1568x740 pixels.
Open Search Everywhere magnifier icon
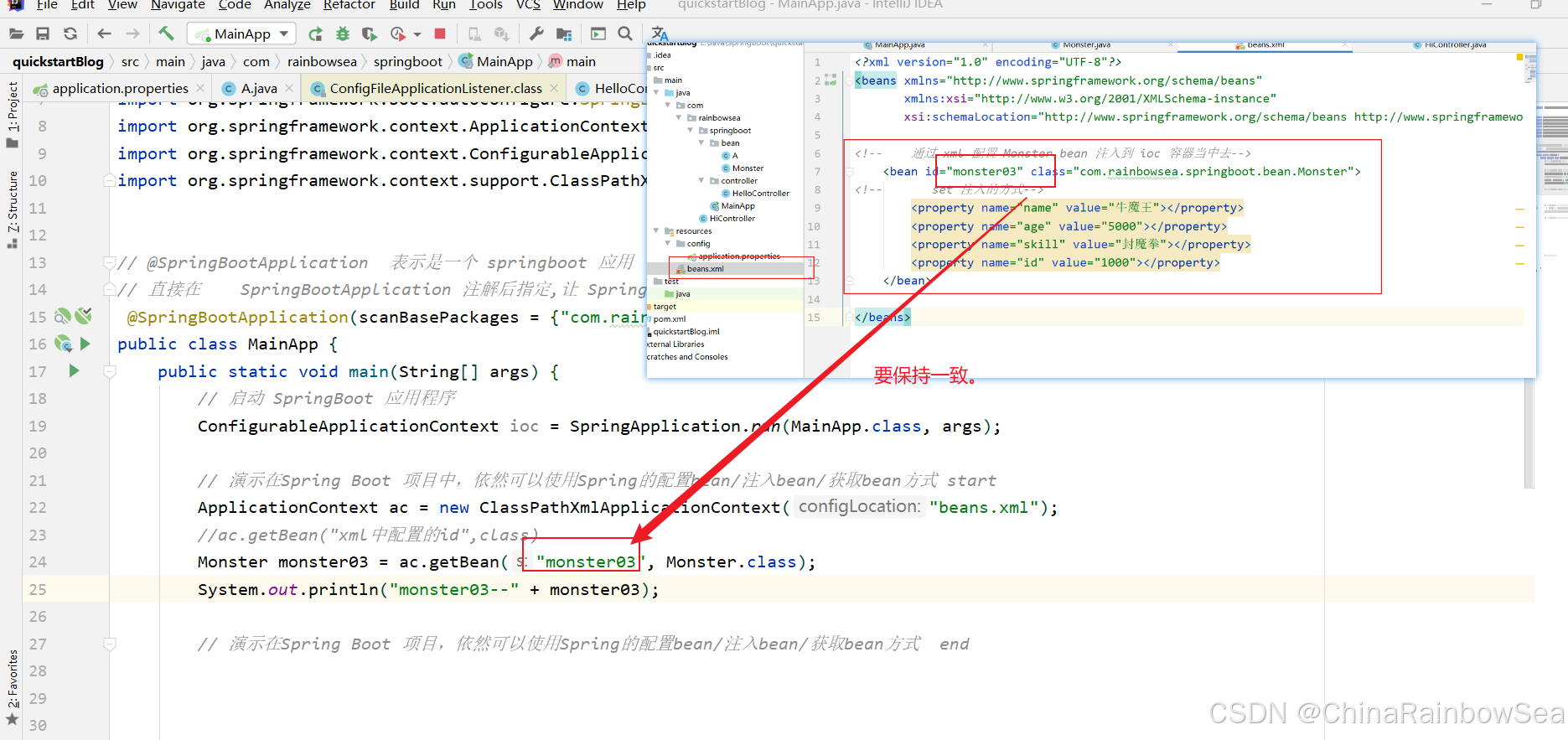coord(625,34)
